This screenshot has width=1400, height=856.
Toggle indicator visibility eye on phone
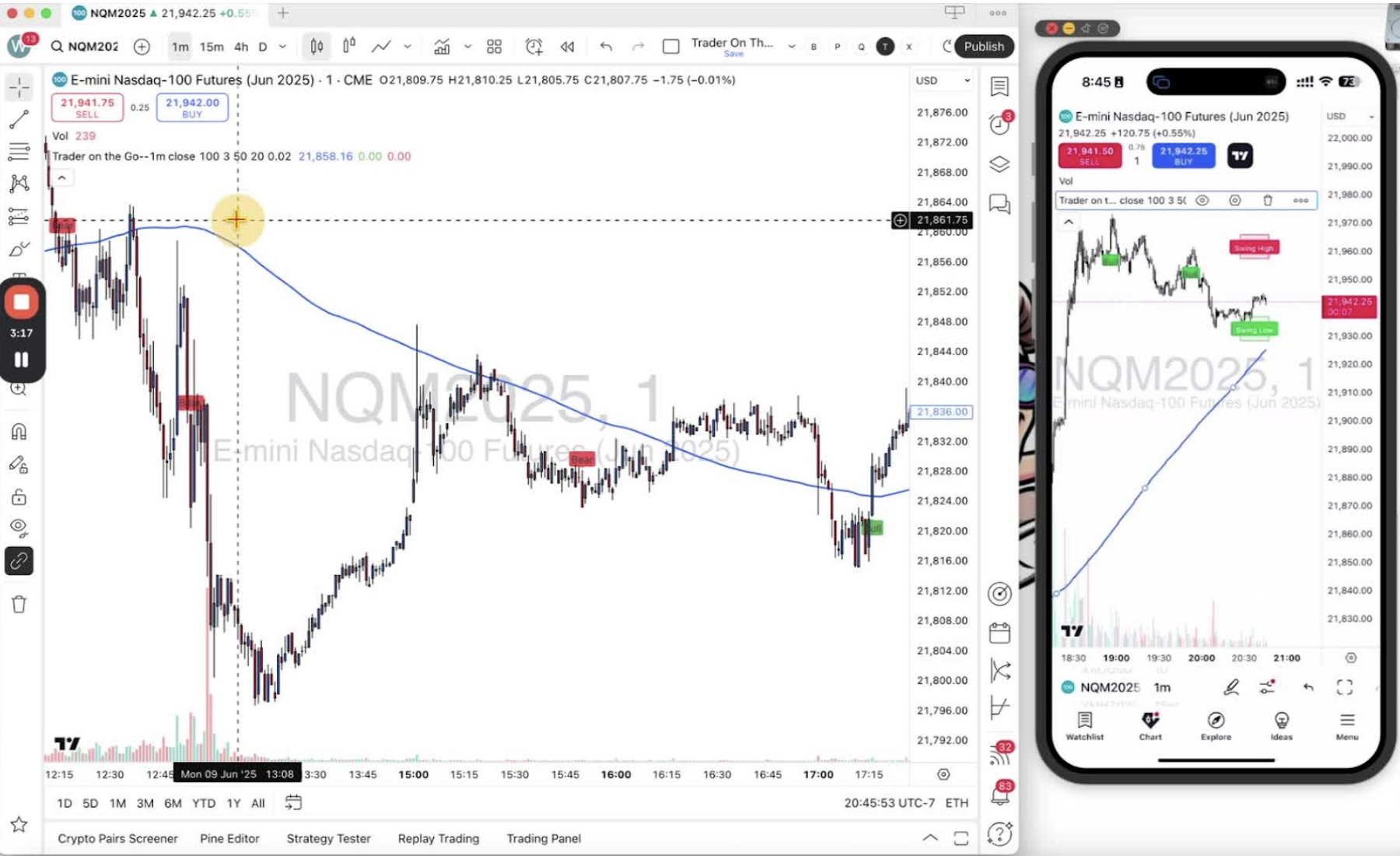tap(1202, 200)
